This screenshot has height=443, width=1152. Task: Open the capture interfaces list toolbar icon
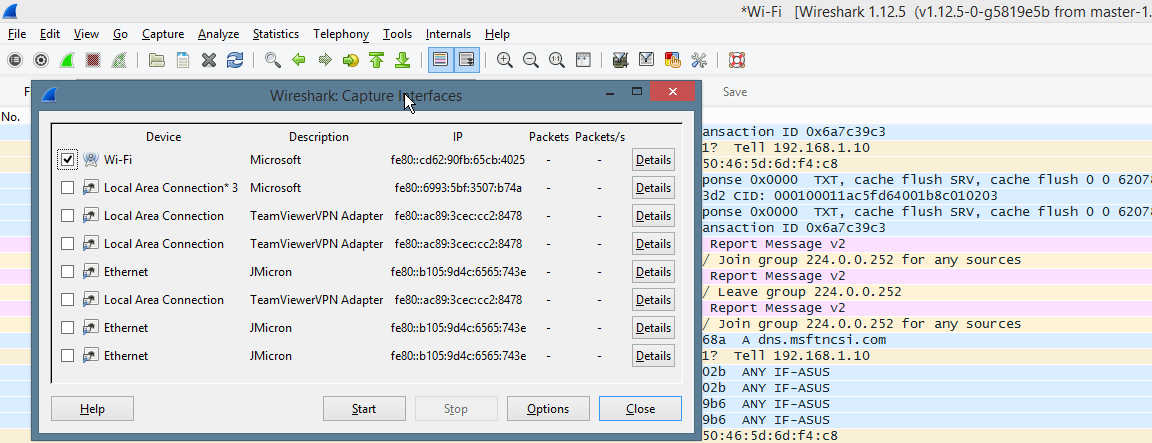pyautogui.click(x=15, y=60)
